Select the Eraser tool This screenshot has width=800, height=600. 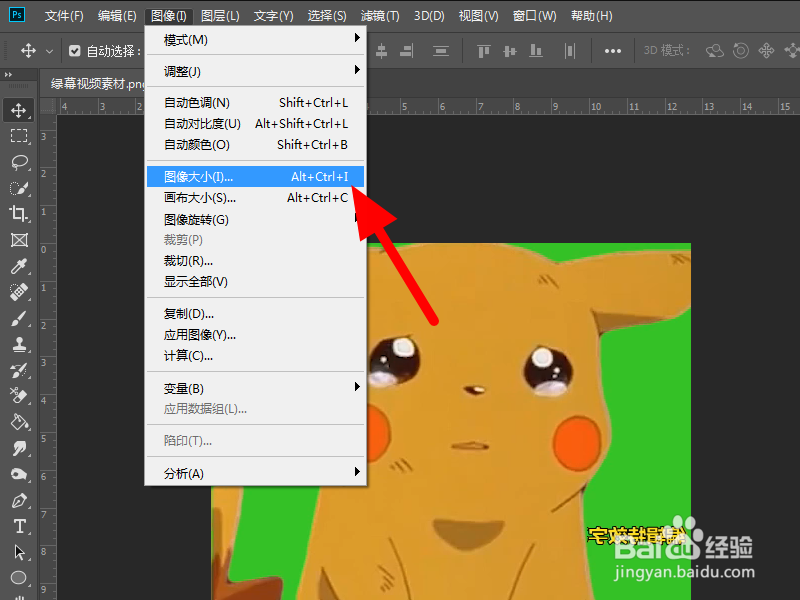point(19,396)
